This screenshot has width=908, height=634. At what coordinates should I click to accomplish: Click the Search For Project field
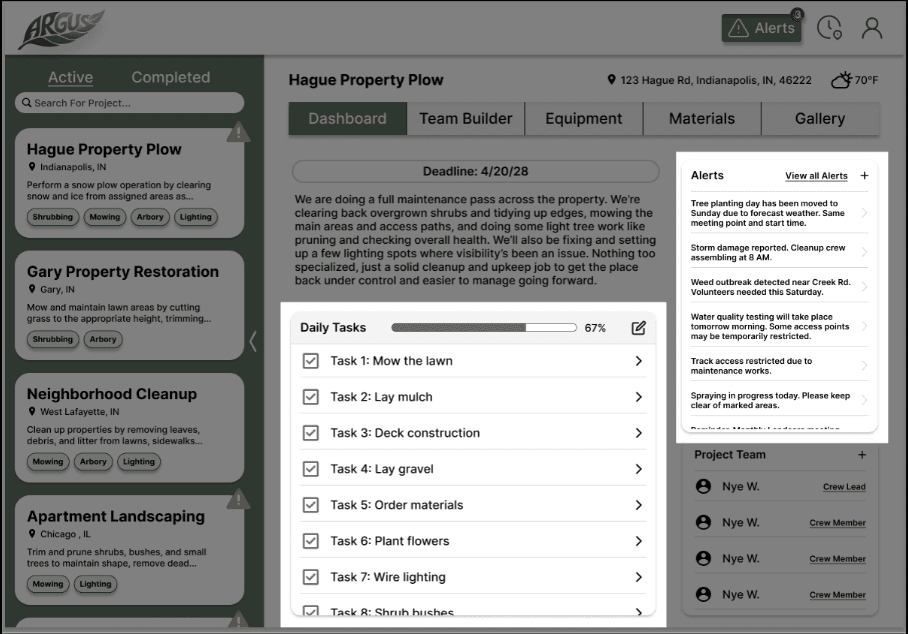129,103
